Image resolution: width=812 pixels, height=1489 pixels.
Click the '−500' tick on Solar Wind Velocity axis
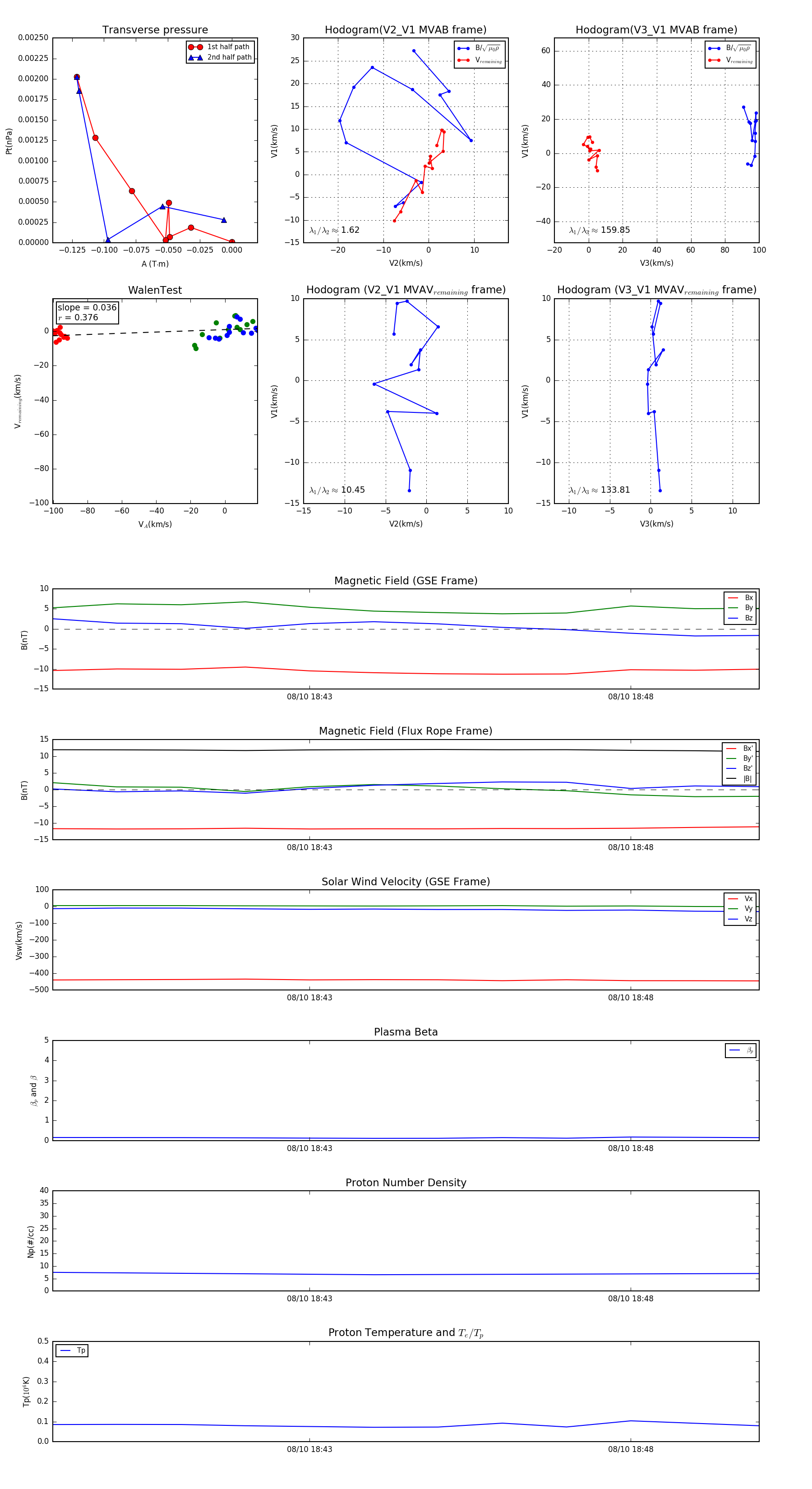(x=38, y=990)
